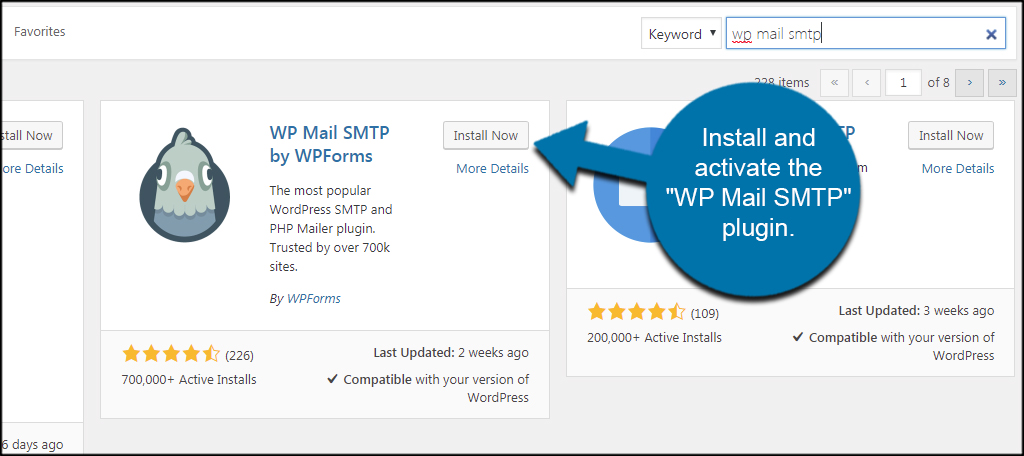Clear the search field with the X icon
This screenshot has height=456, width=1024.
pyautogui.click(x=991, y=34)
